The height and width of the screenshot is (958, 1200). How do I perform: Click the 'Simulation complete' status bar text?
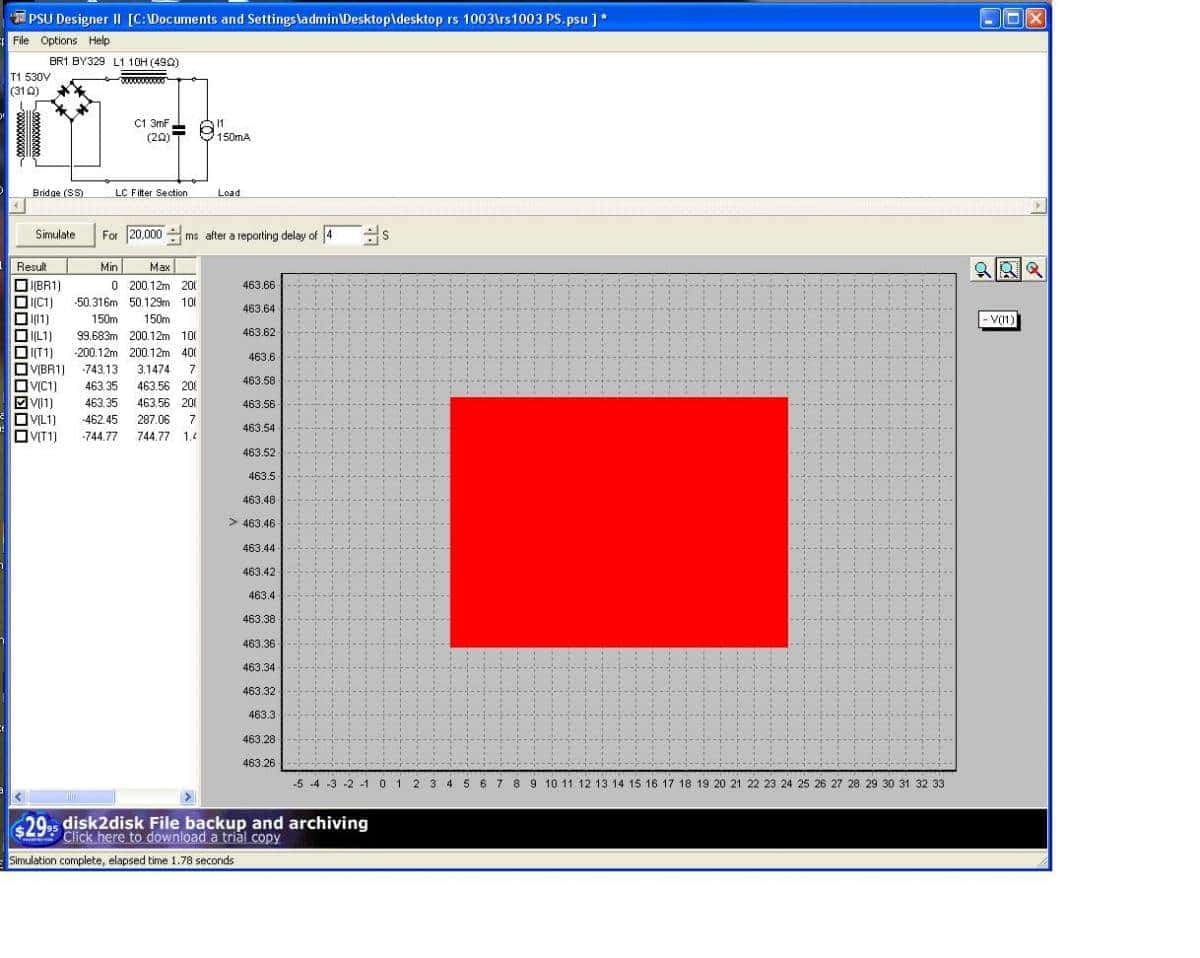click(121, 860)
